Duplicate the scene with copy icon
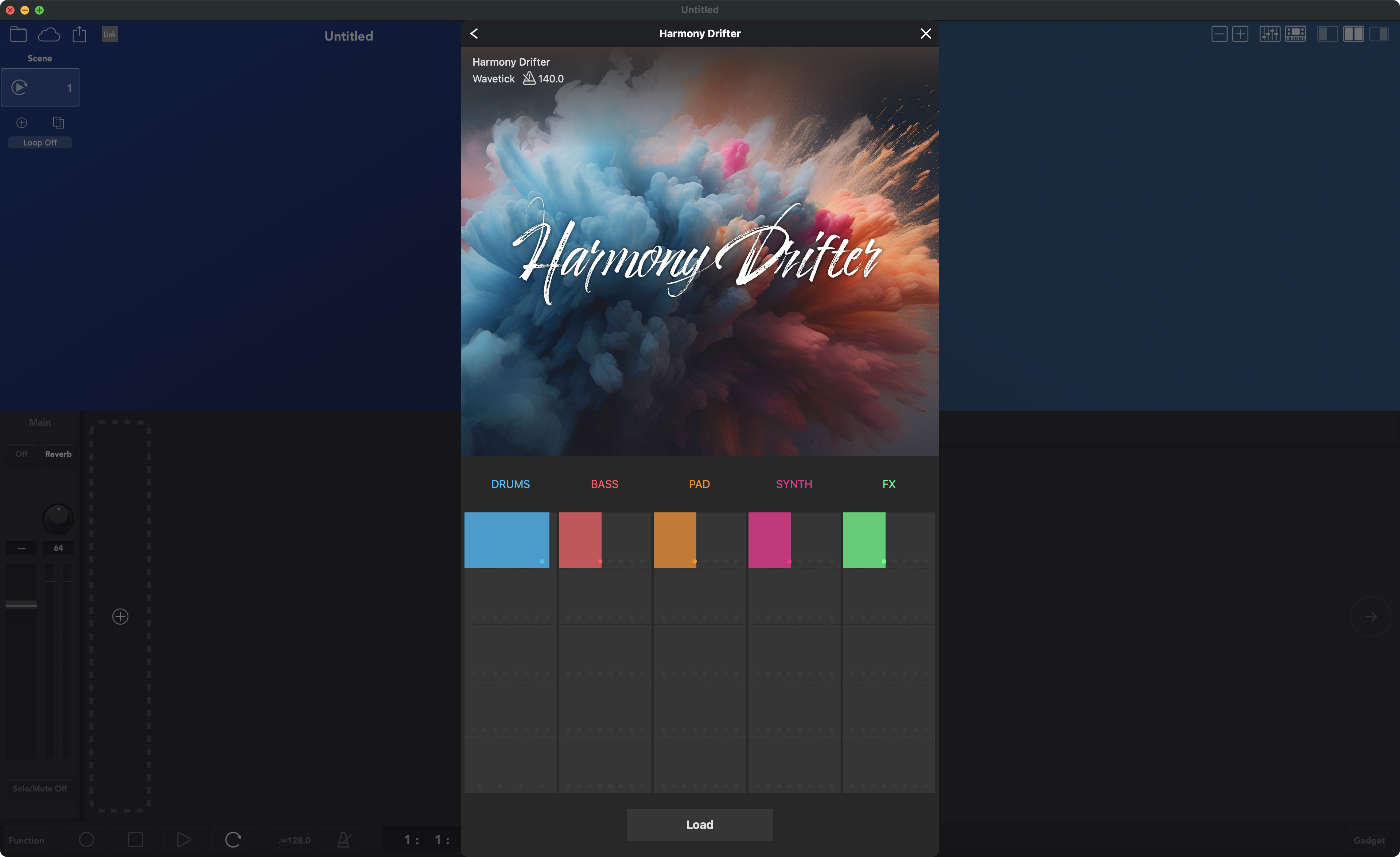This screenshot has width=1400, height=857. pyautogui.click(x=58, y=123)
